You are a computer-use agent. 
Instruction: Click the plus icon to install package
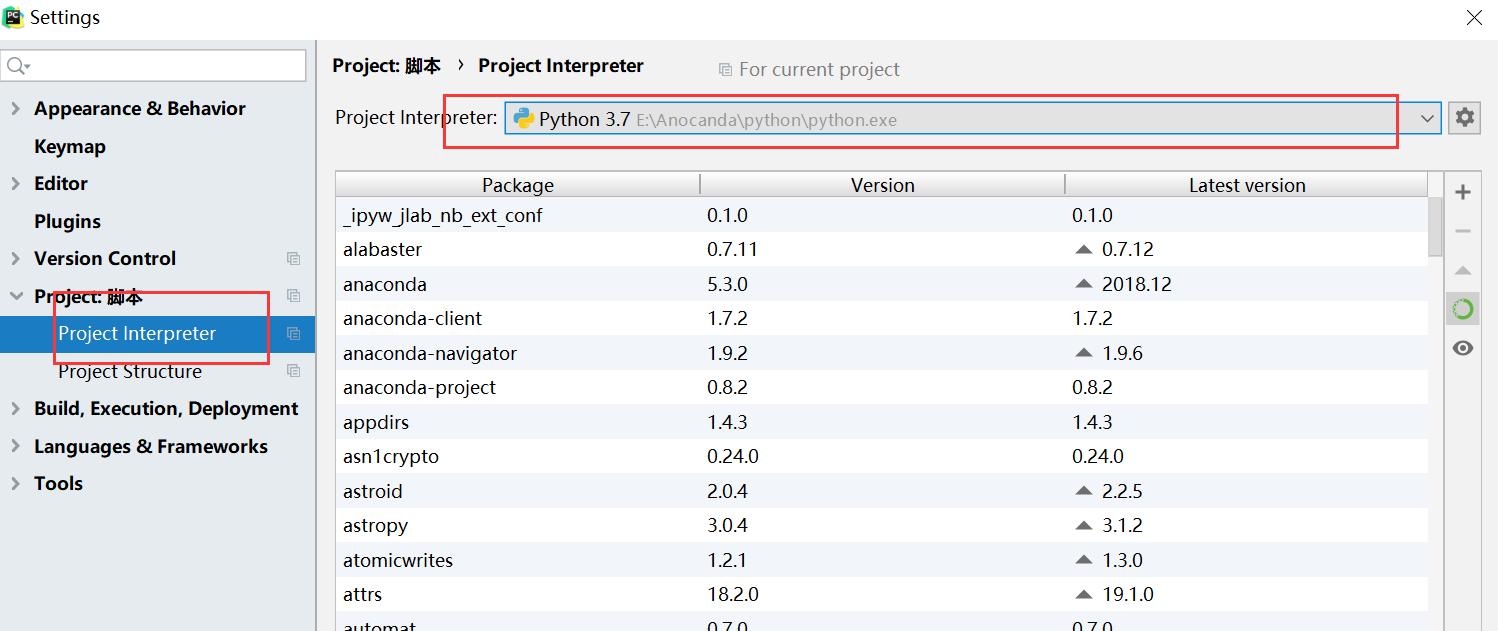click(1463, 192)
